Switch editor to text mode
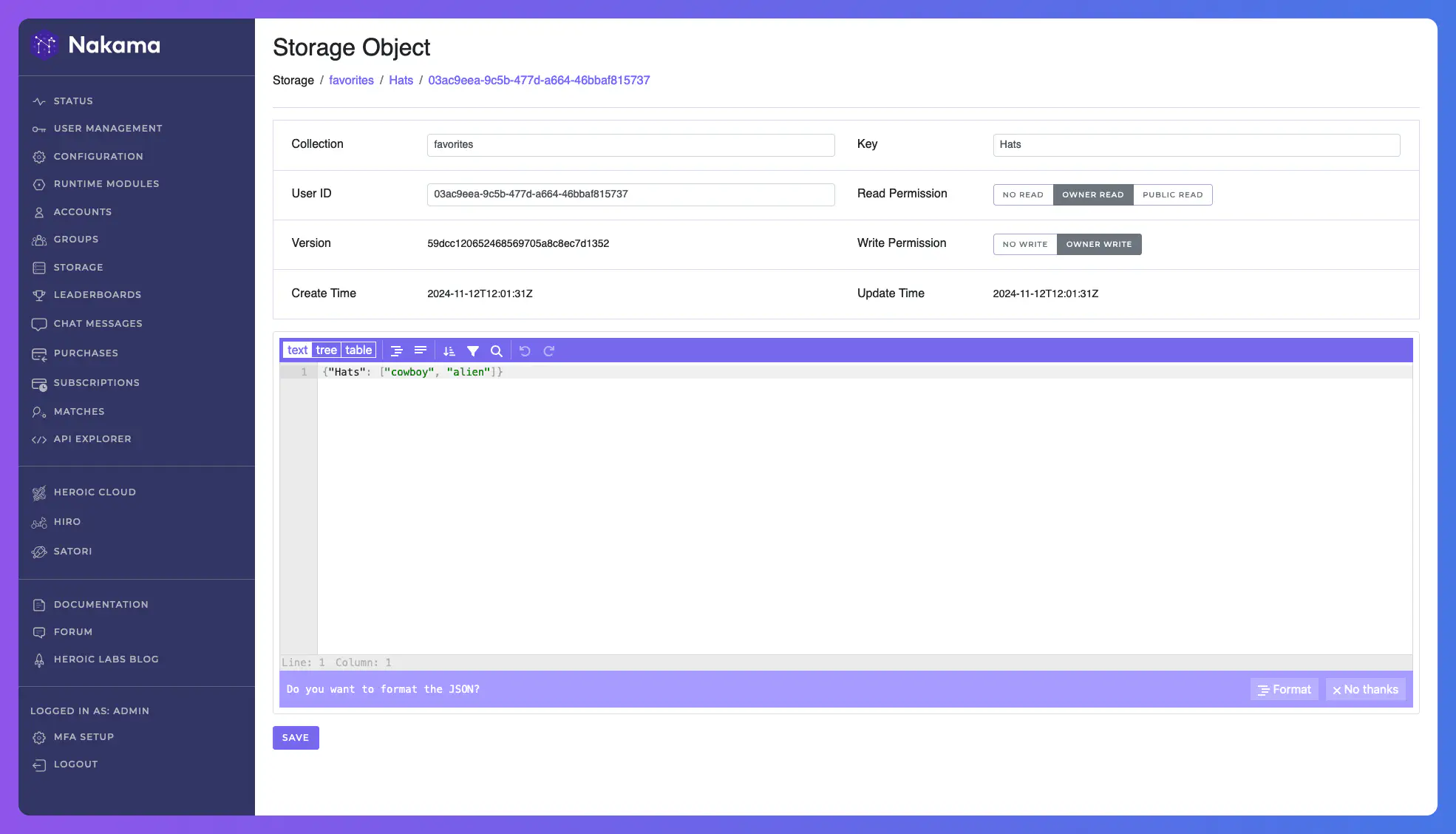The width and height of the screenshot is (1456, 834). [x=297, y=350]
